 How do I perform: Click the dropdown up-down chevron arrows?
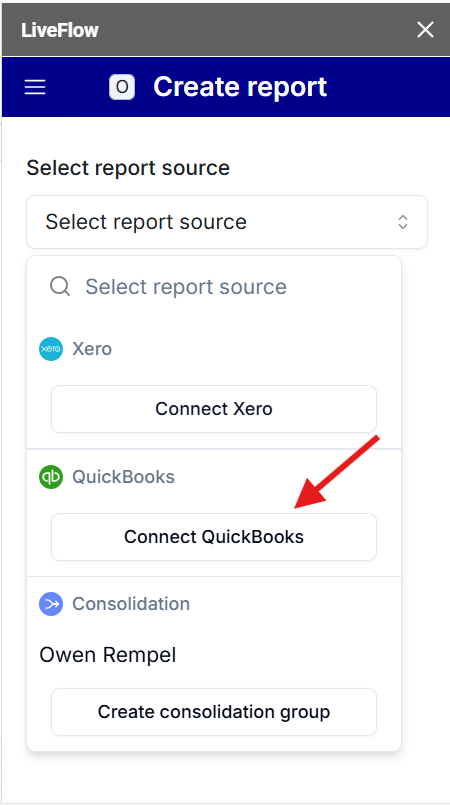[403, 222]
